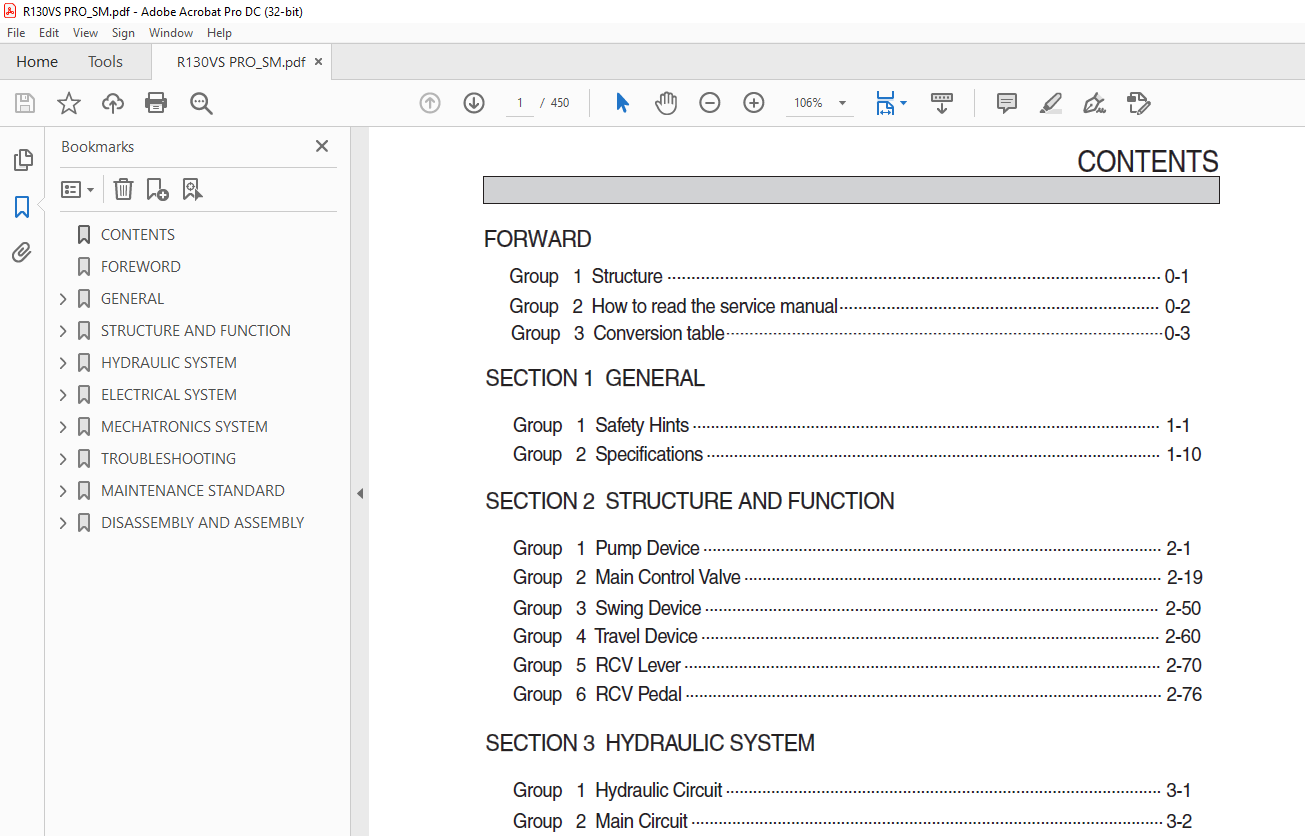Image resolution: width=1305 pixels, height=836 pixels.
Task: Click 'Conversion table' contents entry
Action: [x=659, y=333]
